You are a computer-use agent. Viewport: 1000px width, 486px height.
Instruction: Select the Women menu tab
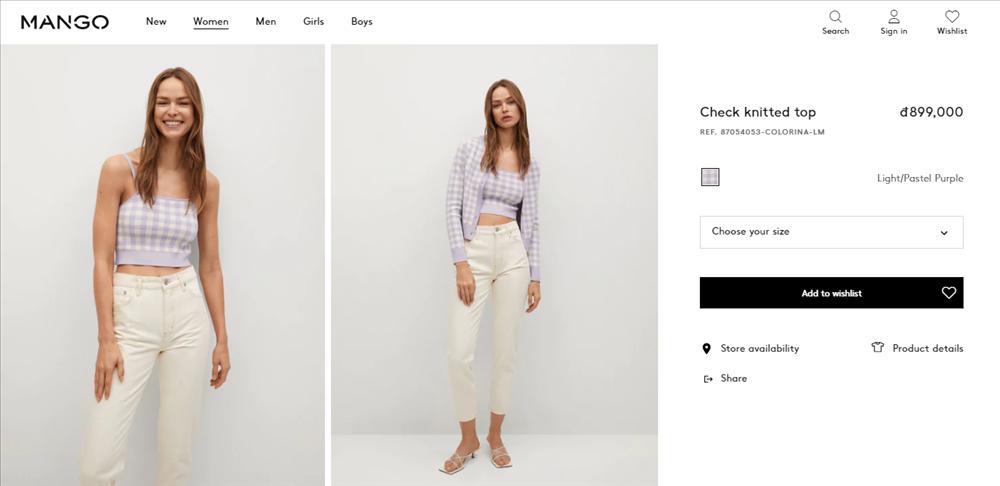coord(211,22)
